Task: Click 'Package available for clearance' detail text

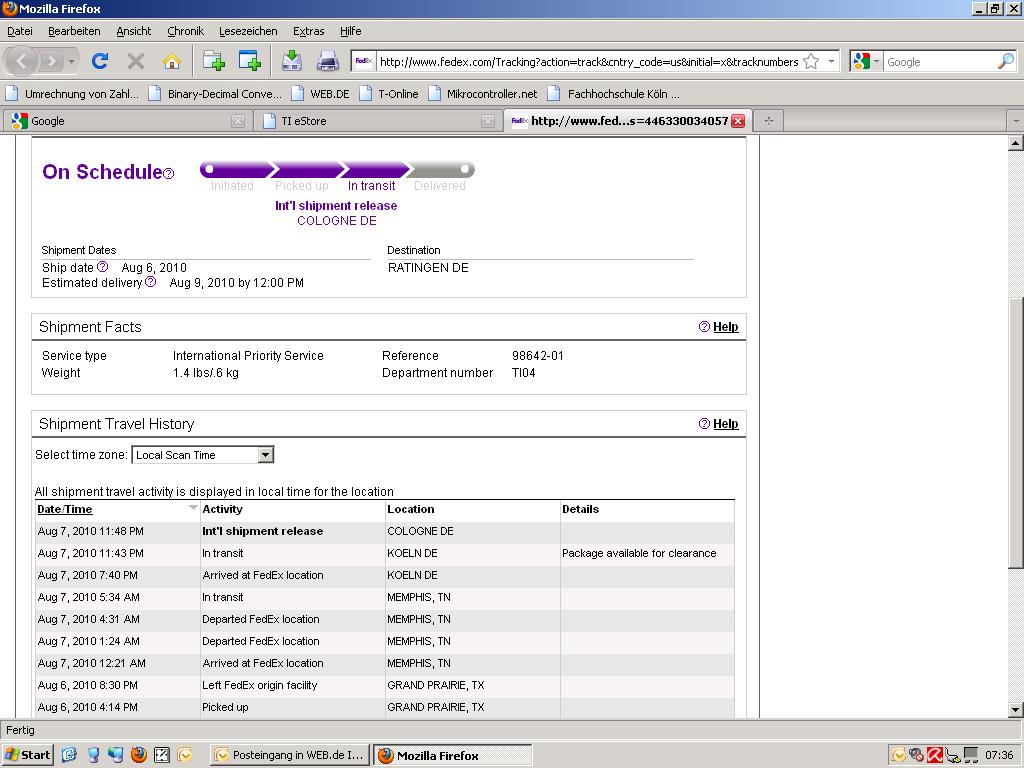Action: 639,553
